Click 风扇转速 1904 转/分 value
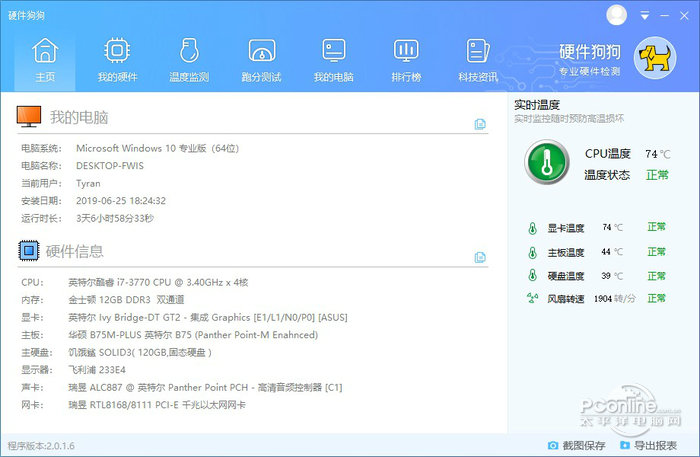Image resolution: width=700 pixels, height=457 pixels. click(614, 299)
